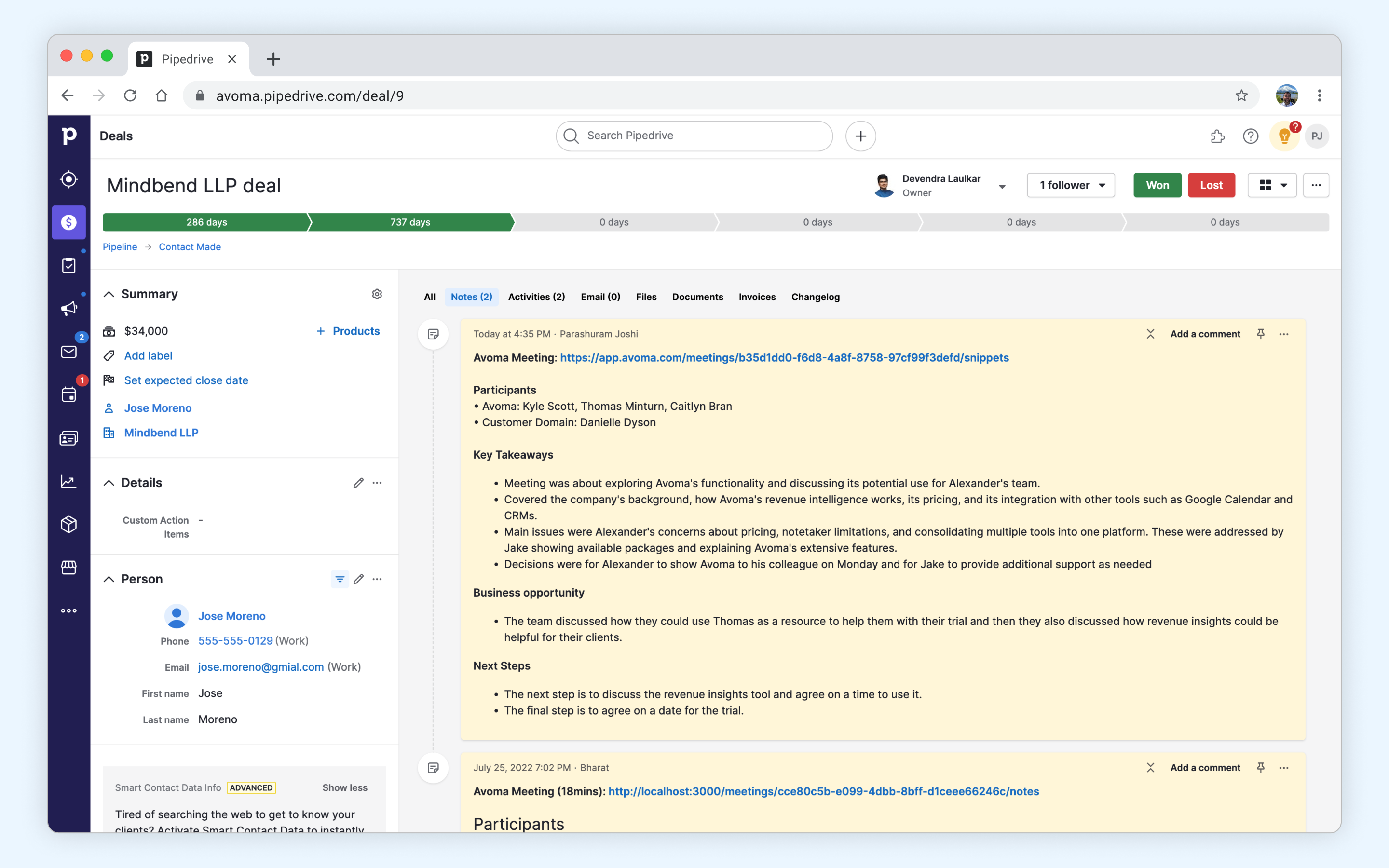Open the help question mark icon
The image size is (1389, 868).
click(x=1251, y=136)
